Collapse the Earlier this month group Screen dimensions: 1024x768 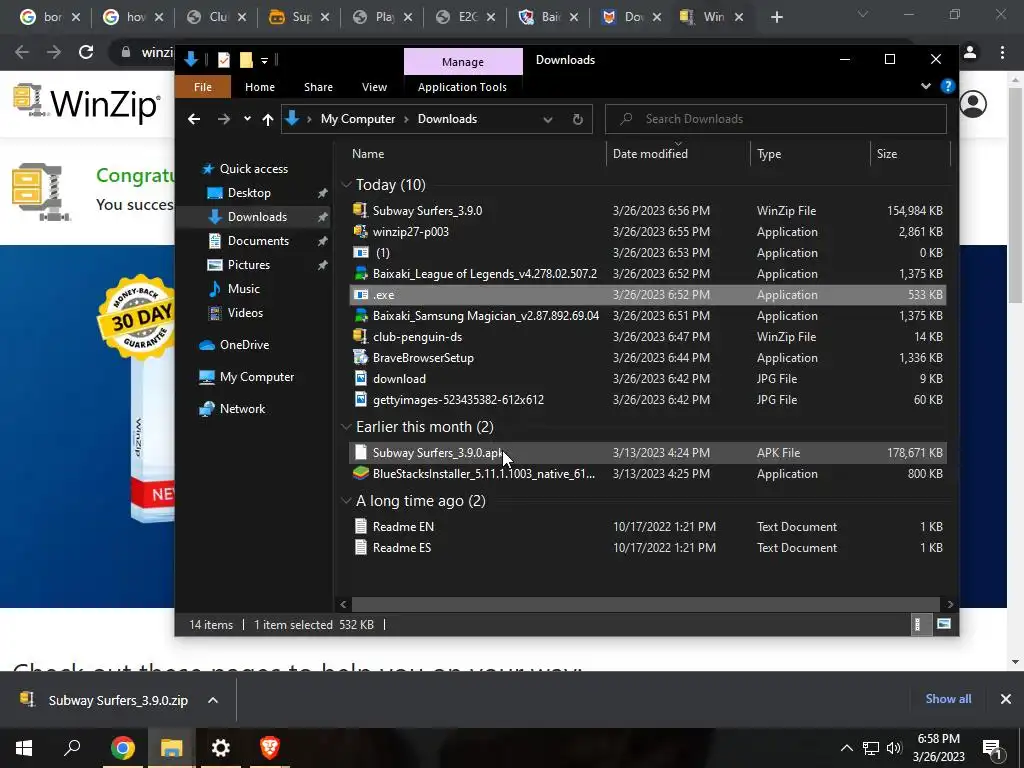(346, 426)
